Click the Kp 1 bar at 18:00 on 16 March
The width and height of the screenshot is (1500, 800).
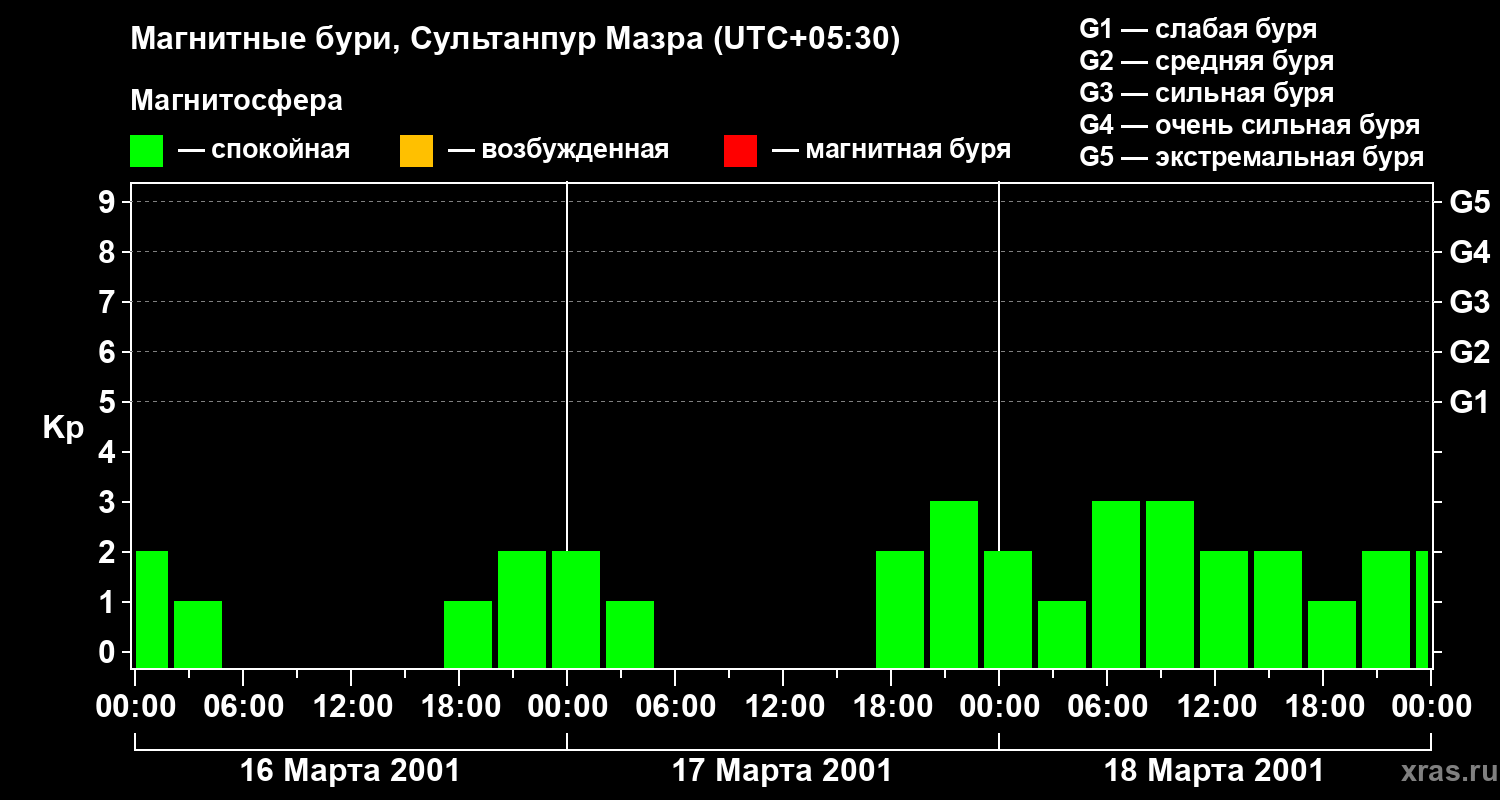468,634
